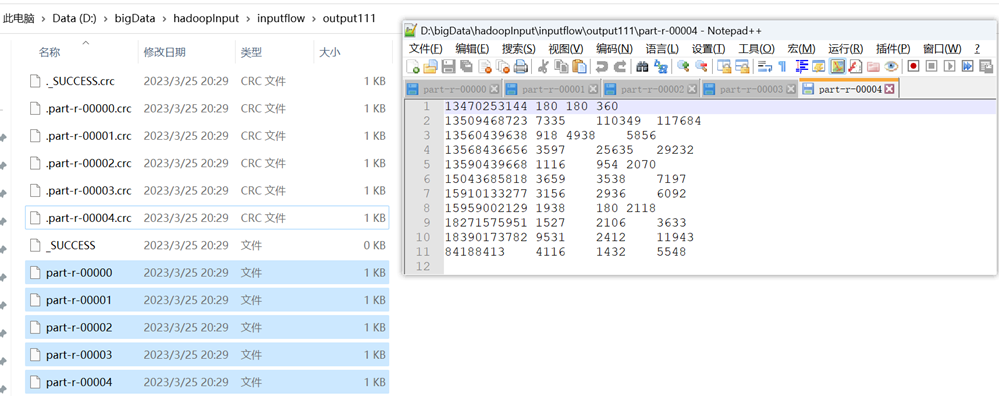Switch to the part-r-00000 tab

[x=453, y=90]
